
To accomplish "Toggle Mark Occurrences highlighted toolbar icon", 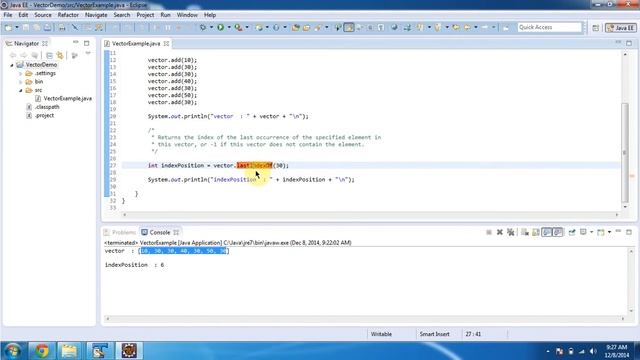I will [x=349, y=27].
